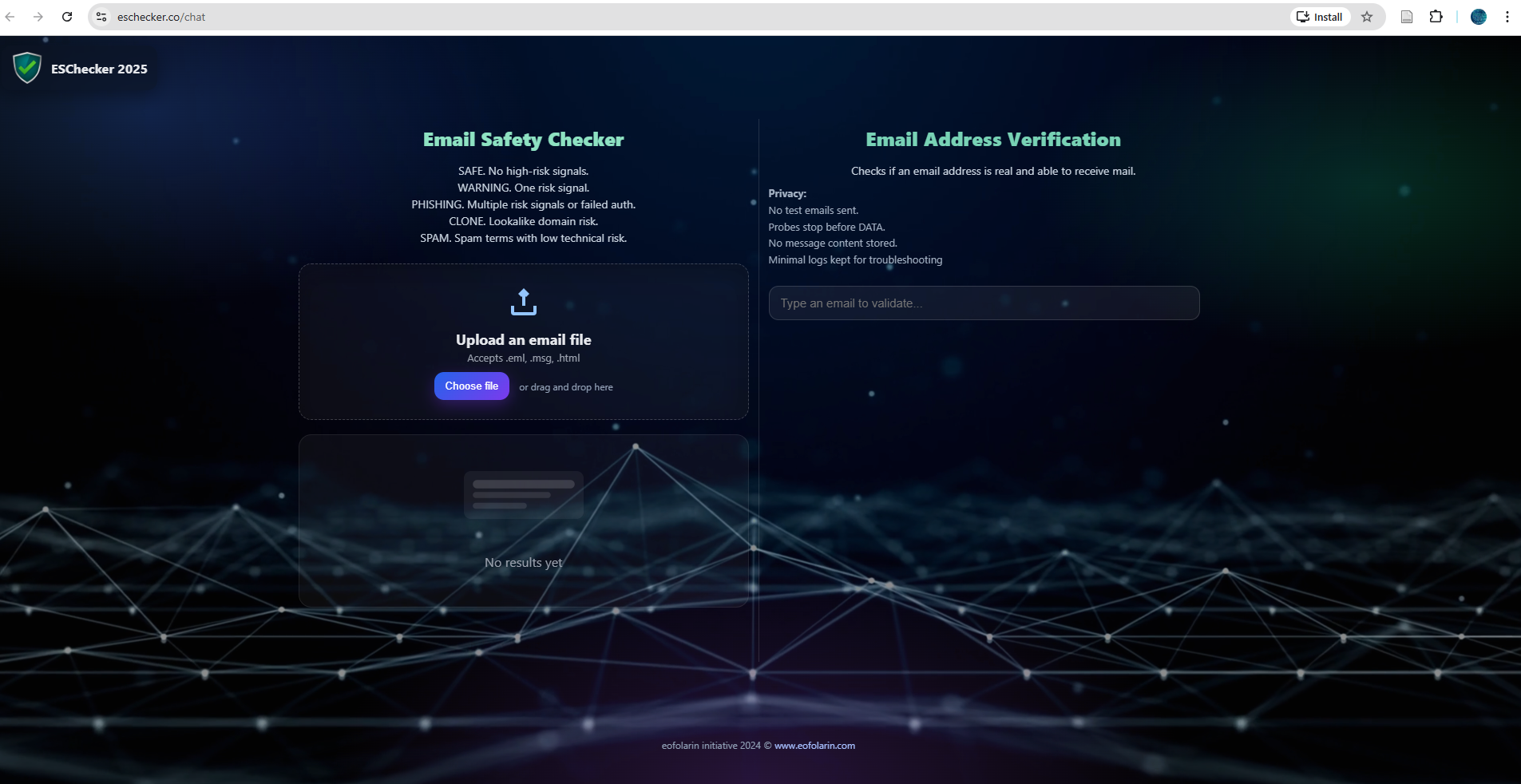
Task: Bookmark this page with the star icon
Action: 1367,17
